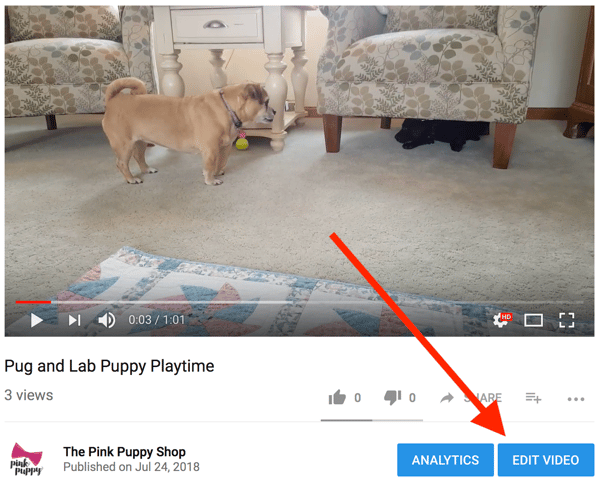This screenshot has height=494, width=600.
Task: Dislike the video with thumbs down
Action: point(393,398)
